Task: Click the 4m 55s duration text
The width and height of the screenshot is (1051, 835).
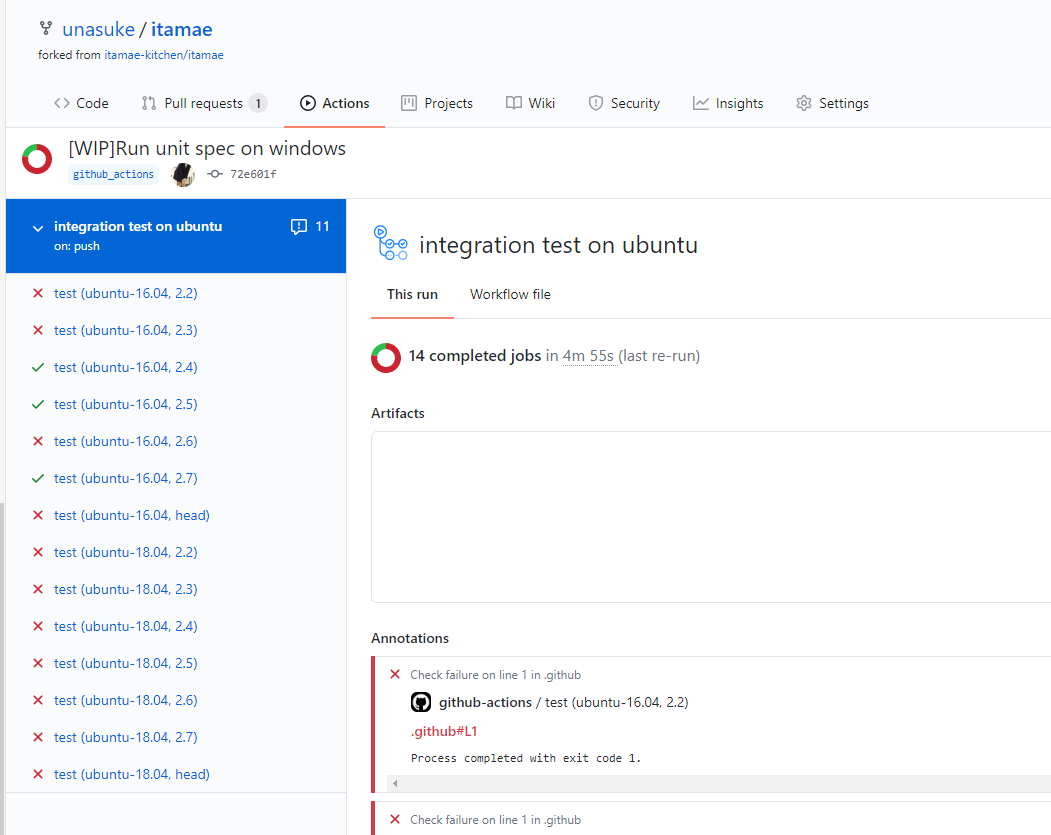Action: tap(588, 356)
